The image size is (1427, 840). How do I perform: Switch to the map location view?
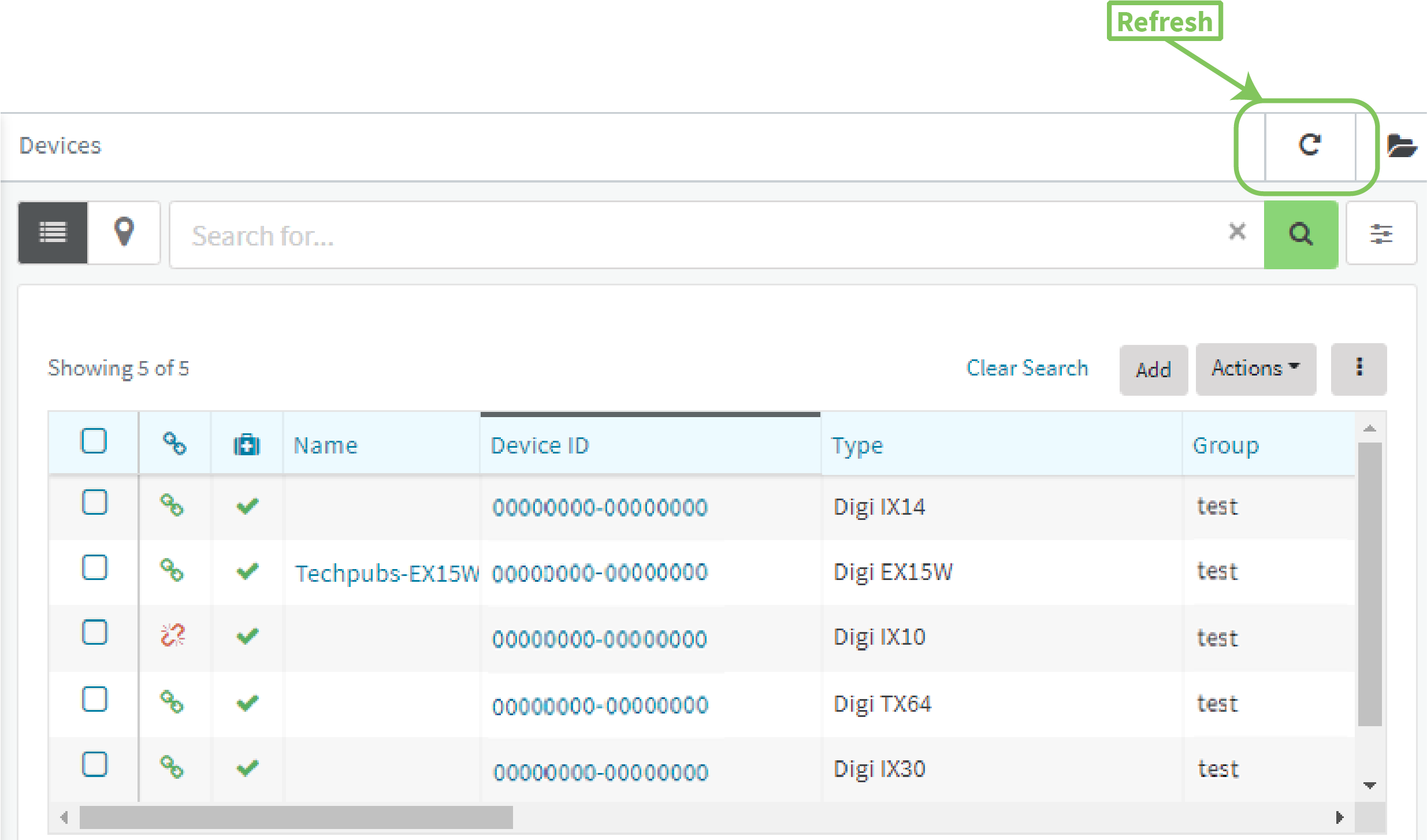pos(124,233)
